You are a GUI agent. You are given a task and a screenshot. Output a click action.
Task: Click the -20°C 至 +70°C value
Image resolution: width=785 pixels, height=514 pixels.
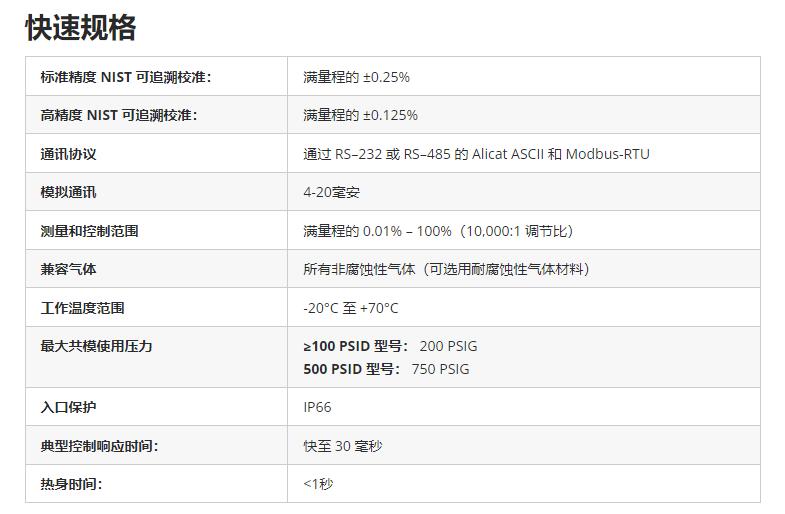point(351,308)
